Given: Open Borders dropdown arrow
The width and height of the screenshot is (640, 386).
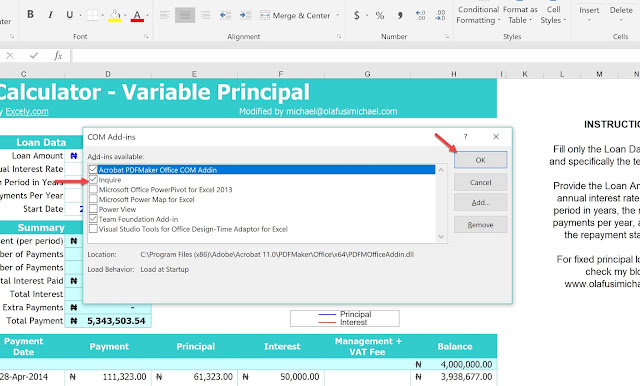Looking at the screenshot, I should pos(102,16).
